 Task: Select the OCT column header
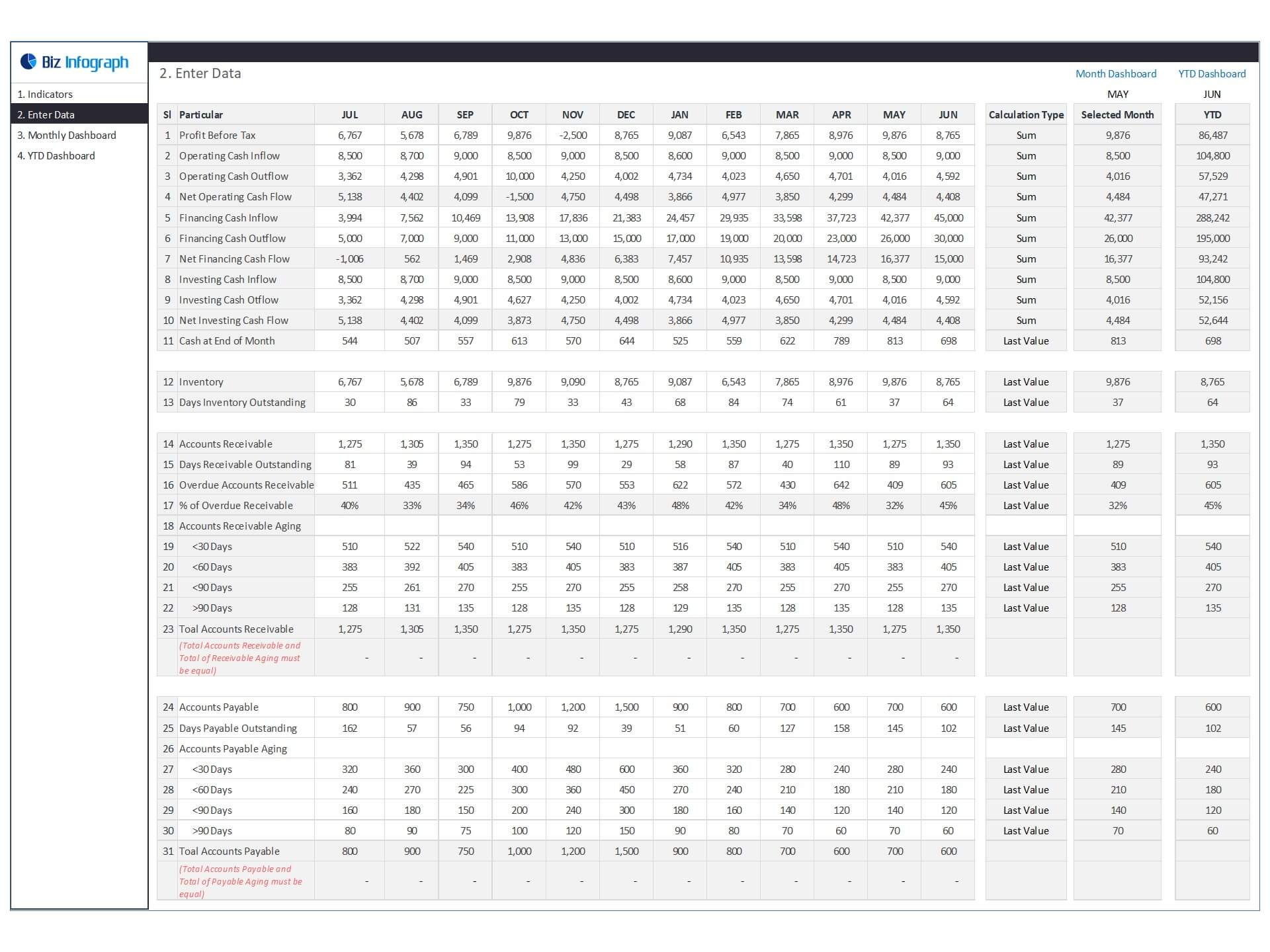pyautogui.click(x=519, y=114)
